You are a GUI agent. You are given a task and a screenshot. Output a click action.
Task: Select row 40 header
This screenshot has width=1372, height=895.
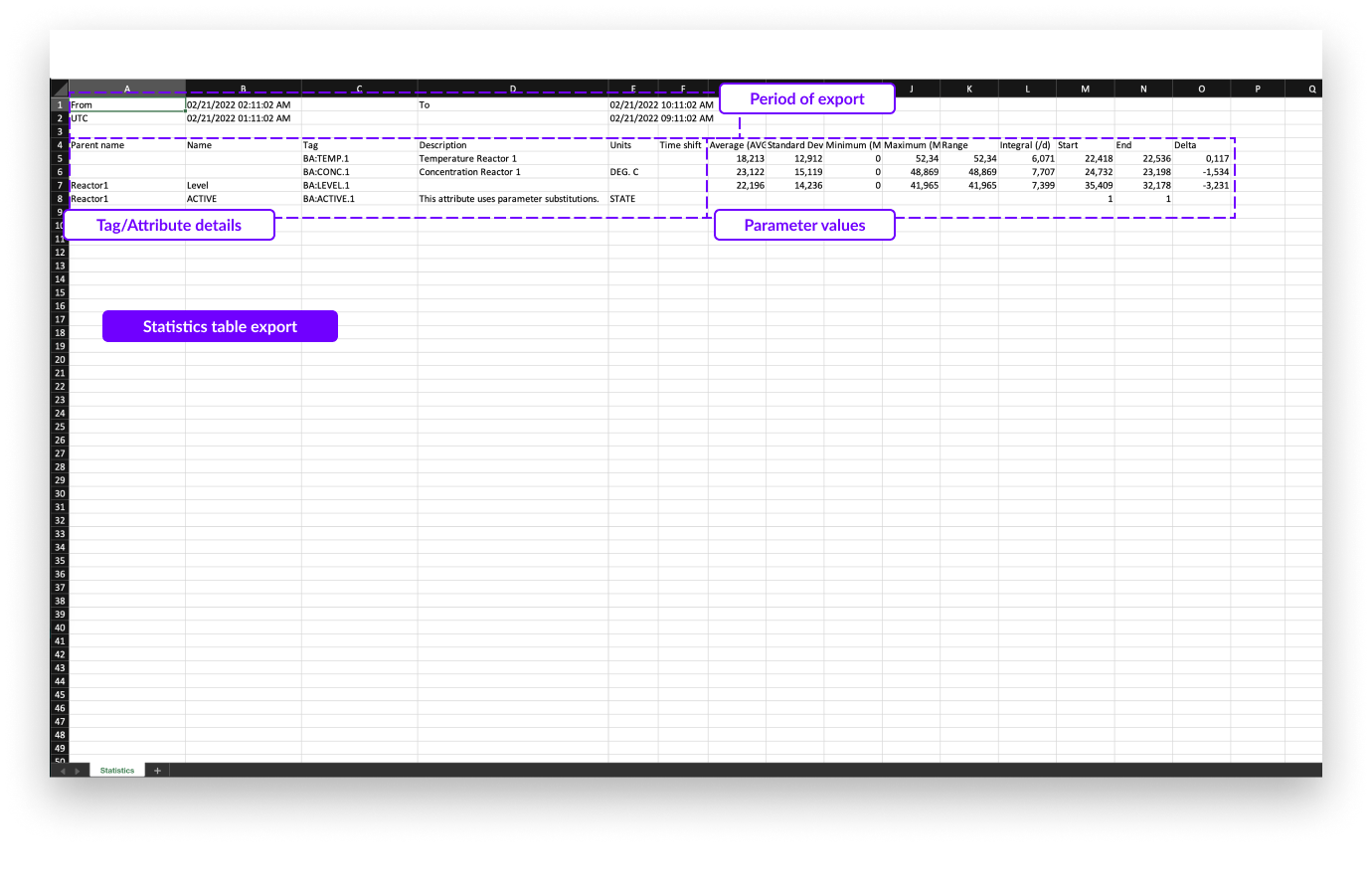[60, 627]
